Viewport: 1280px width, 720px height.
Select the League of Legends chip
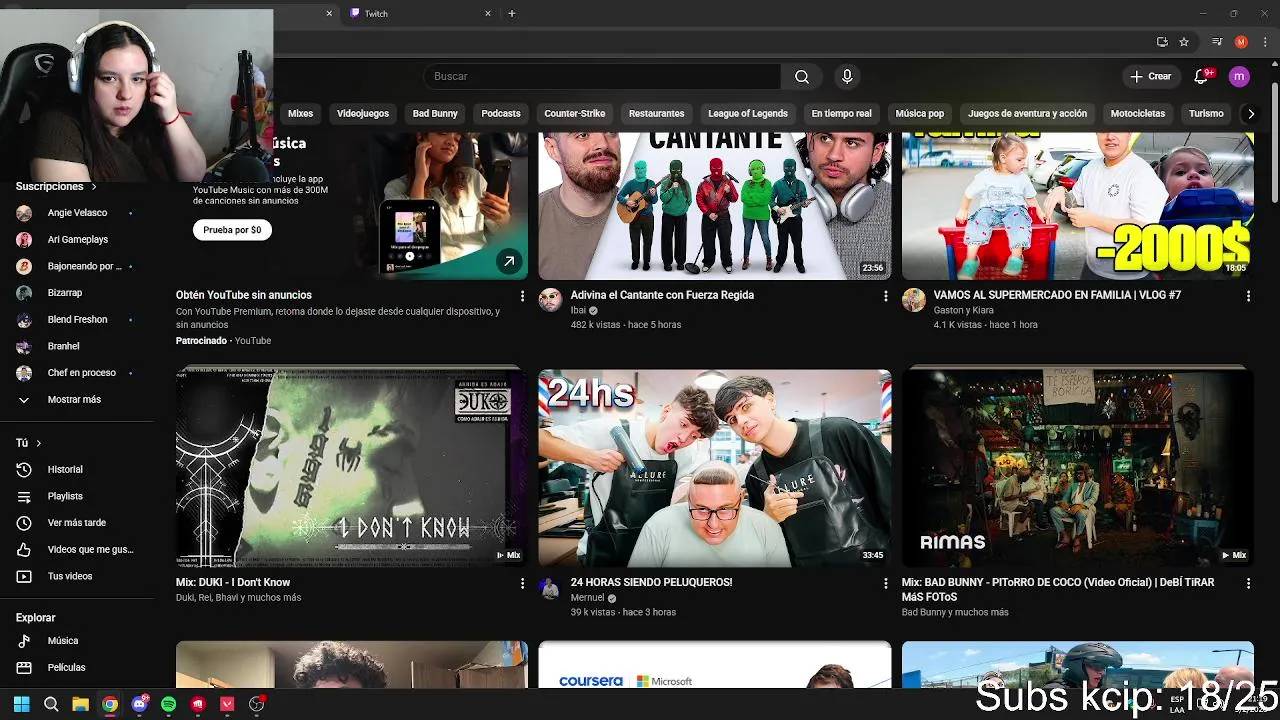coord(748,114)
